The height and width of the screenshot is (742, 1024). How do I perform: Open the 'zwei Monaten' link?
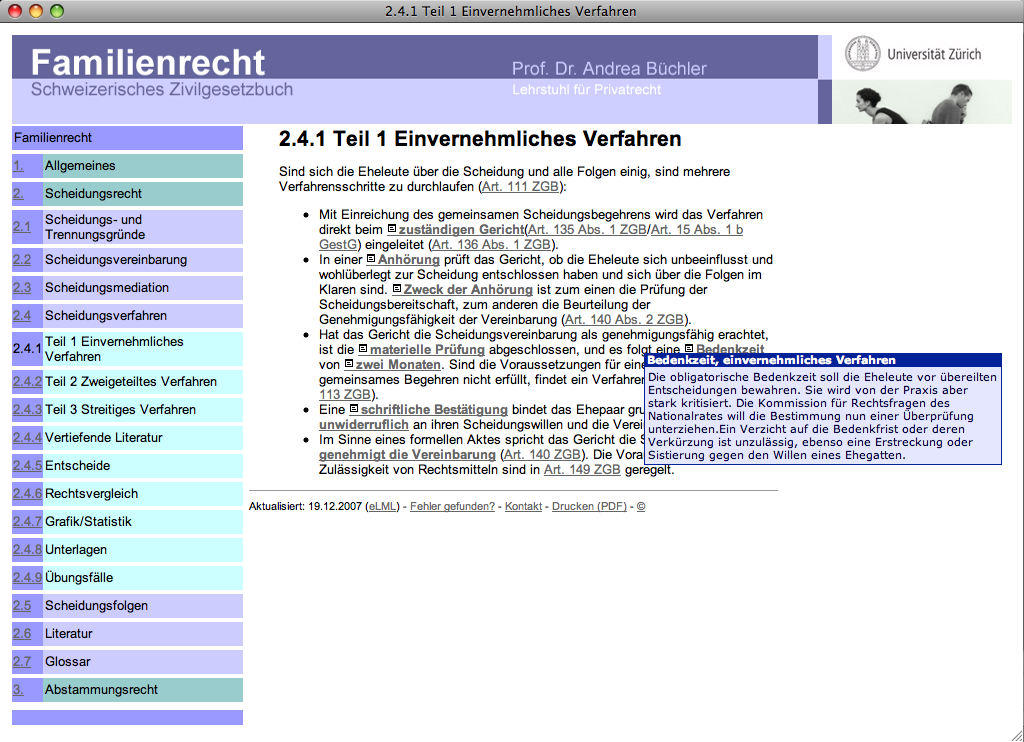pyautogui.click(x=398, y=364)
